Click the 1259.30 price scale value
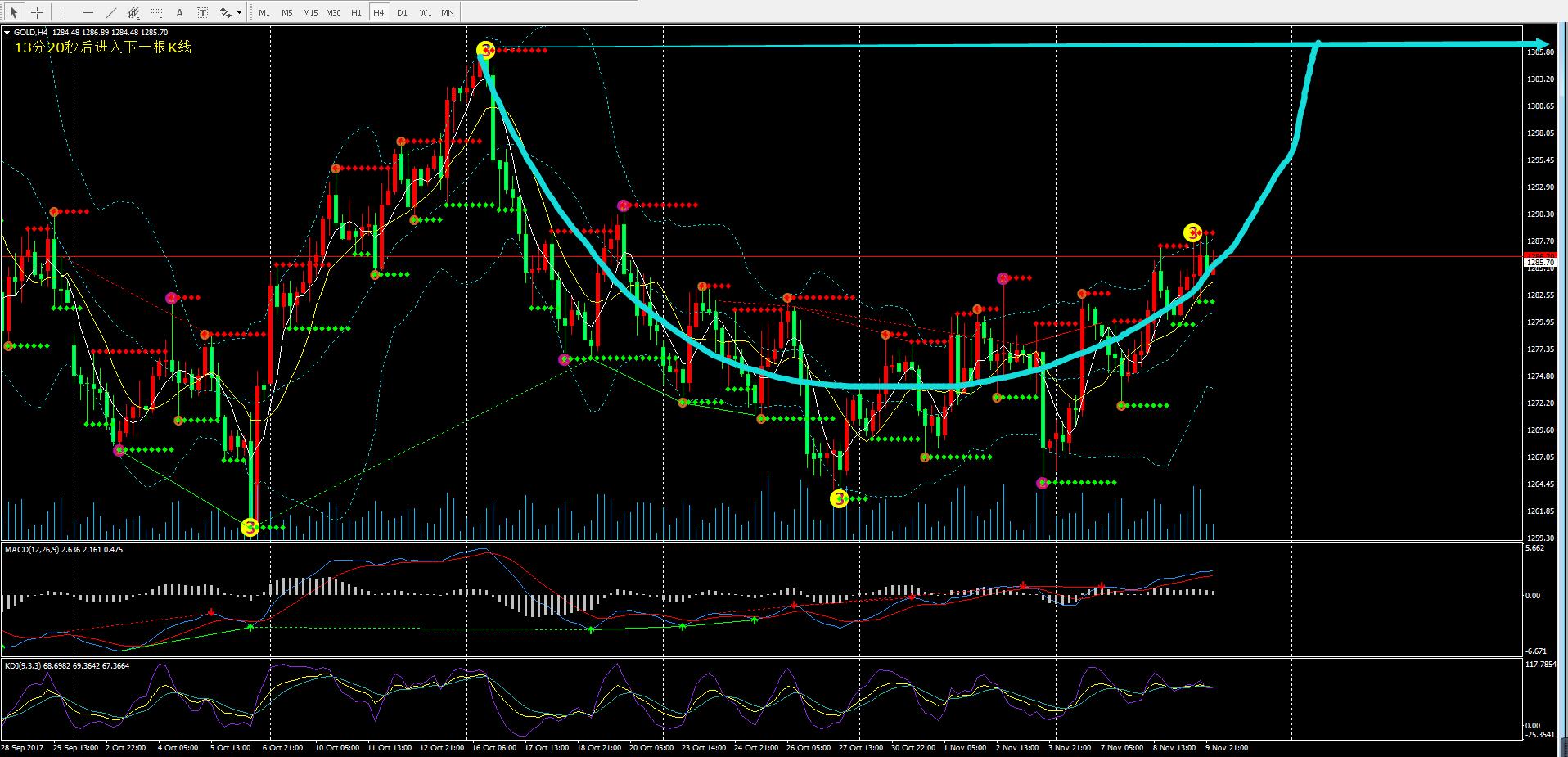Screen dimensions: 1568x757 click(x=1539, y=538)
